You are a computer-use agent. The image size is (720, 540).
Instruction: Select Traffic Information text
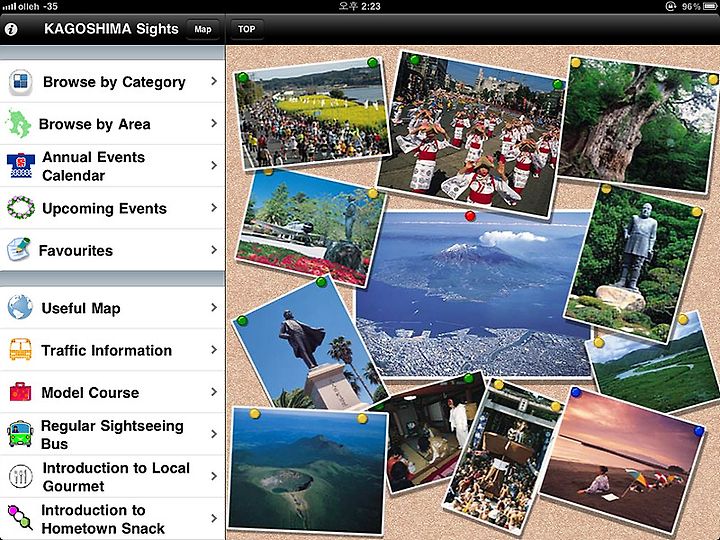107,350
